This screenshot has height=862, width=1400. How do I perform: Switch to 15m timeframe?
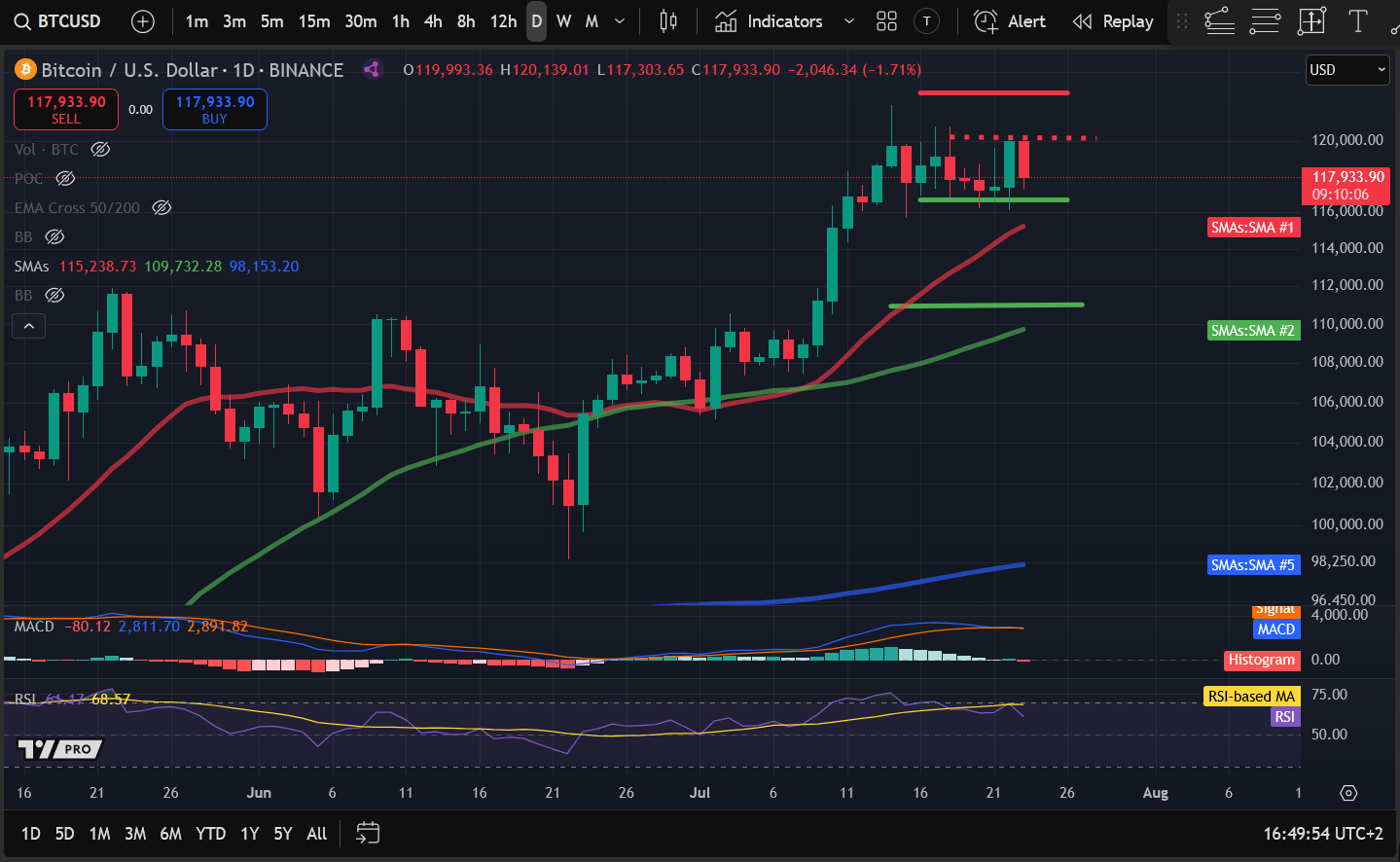pyautogui.click(x=313, y=21)
